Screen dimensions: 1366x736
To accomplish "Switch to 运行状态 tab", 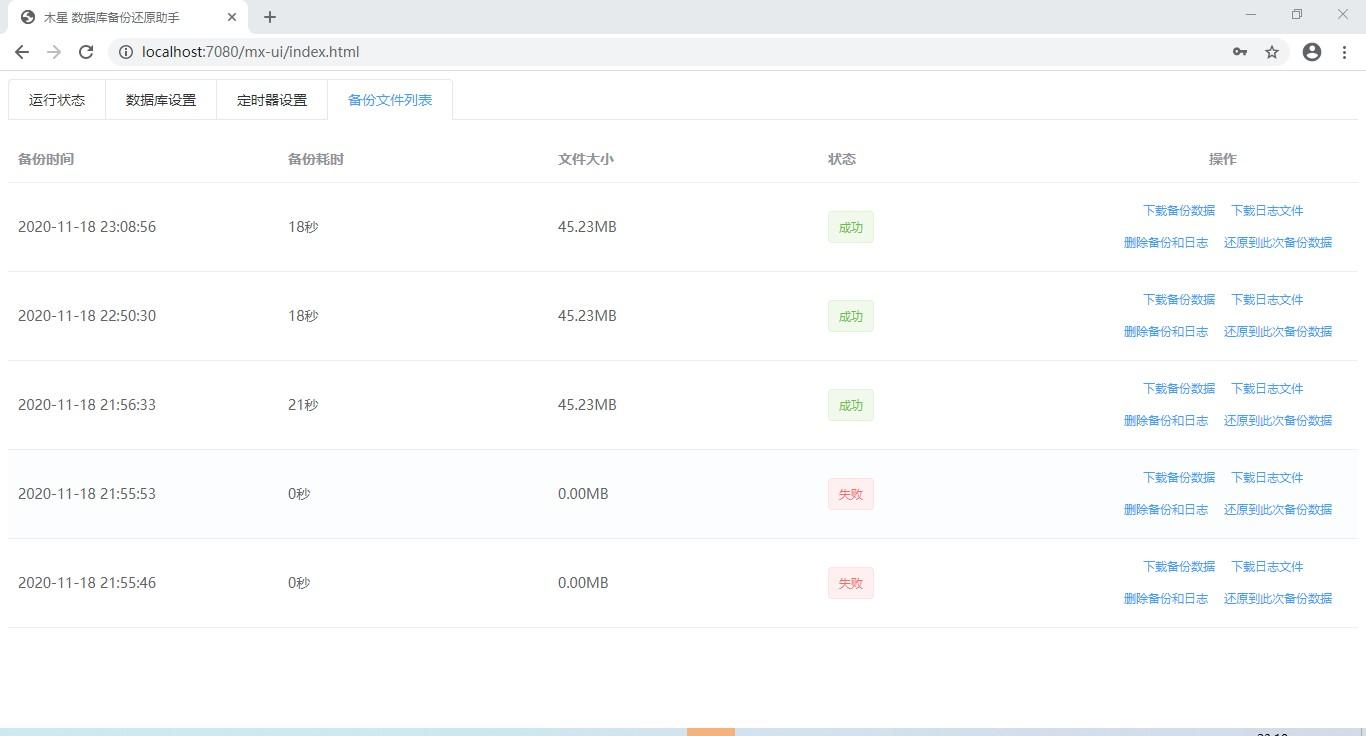I will (57, 100).
